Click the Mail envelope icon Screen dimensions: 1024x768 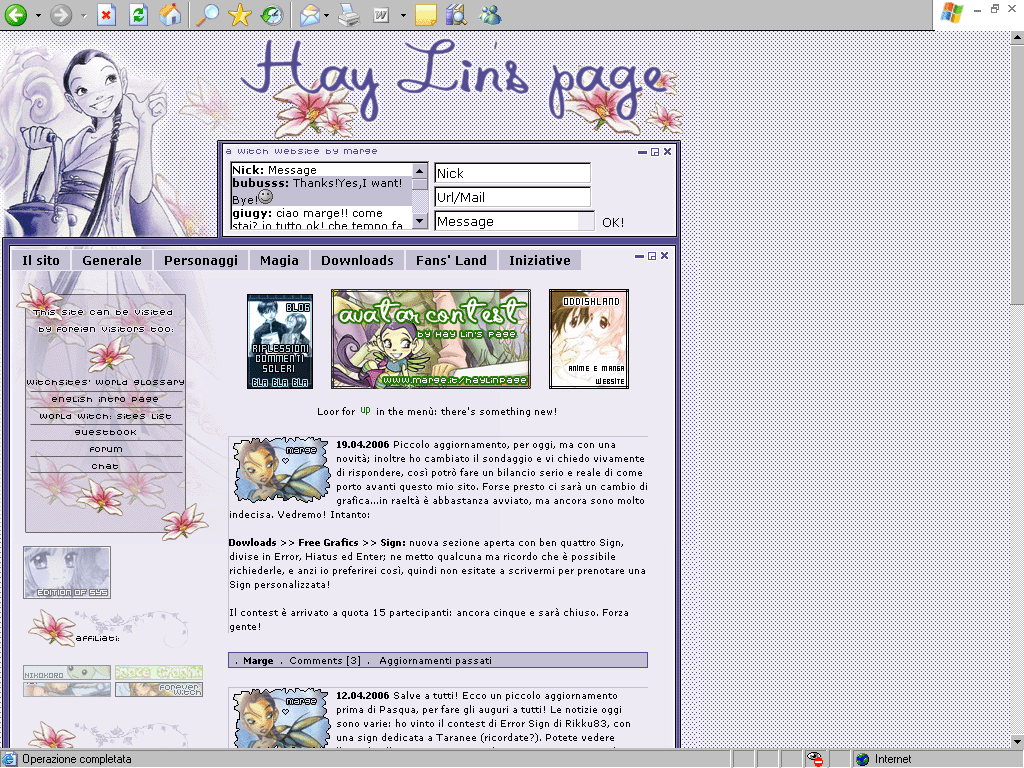click(310, 14)
